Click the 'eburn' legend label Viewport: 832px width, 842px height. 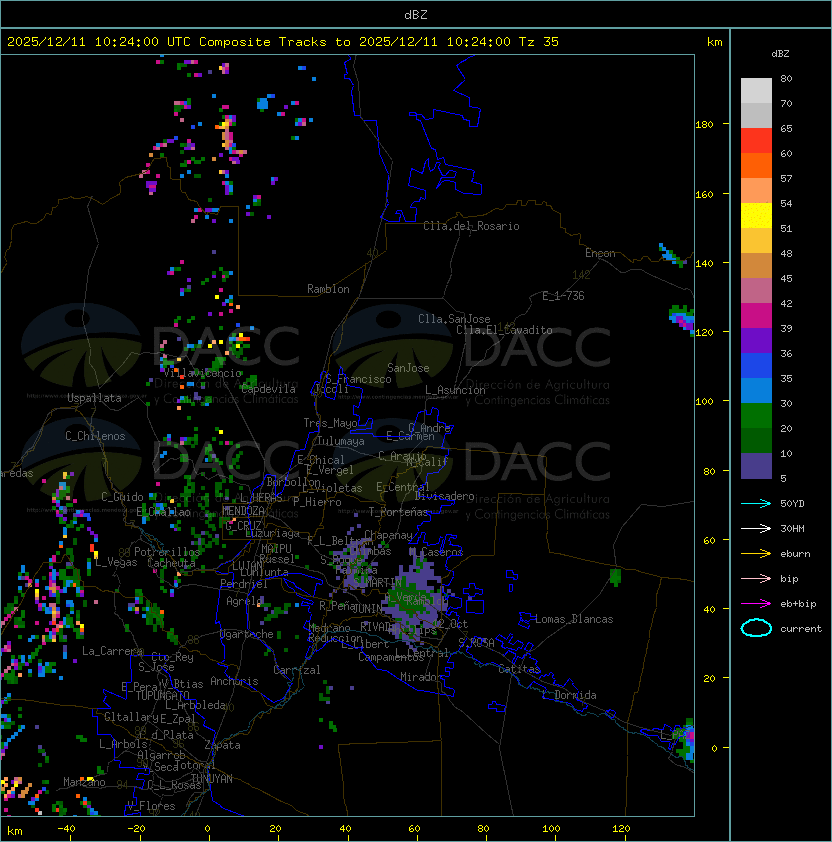point(795,554)
